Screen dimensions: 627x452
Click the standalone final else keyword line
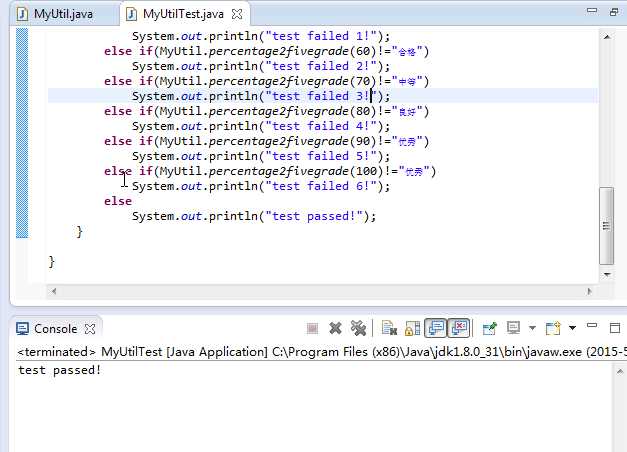(x=118, y=201)
